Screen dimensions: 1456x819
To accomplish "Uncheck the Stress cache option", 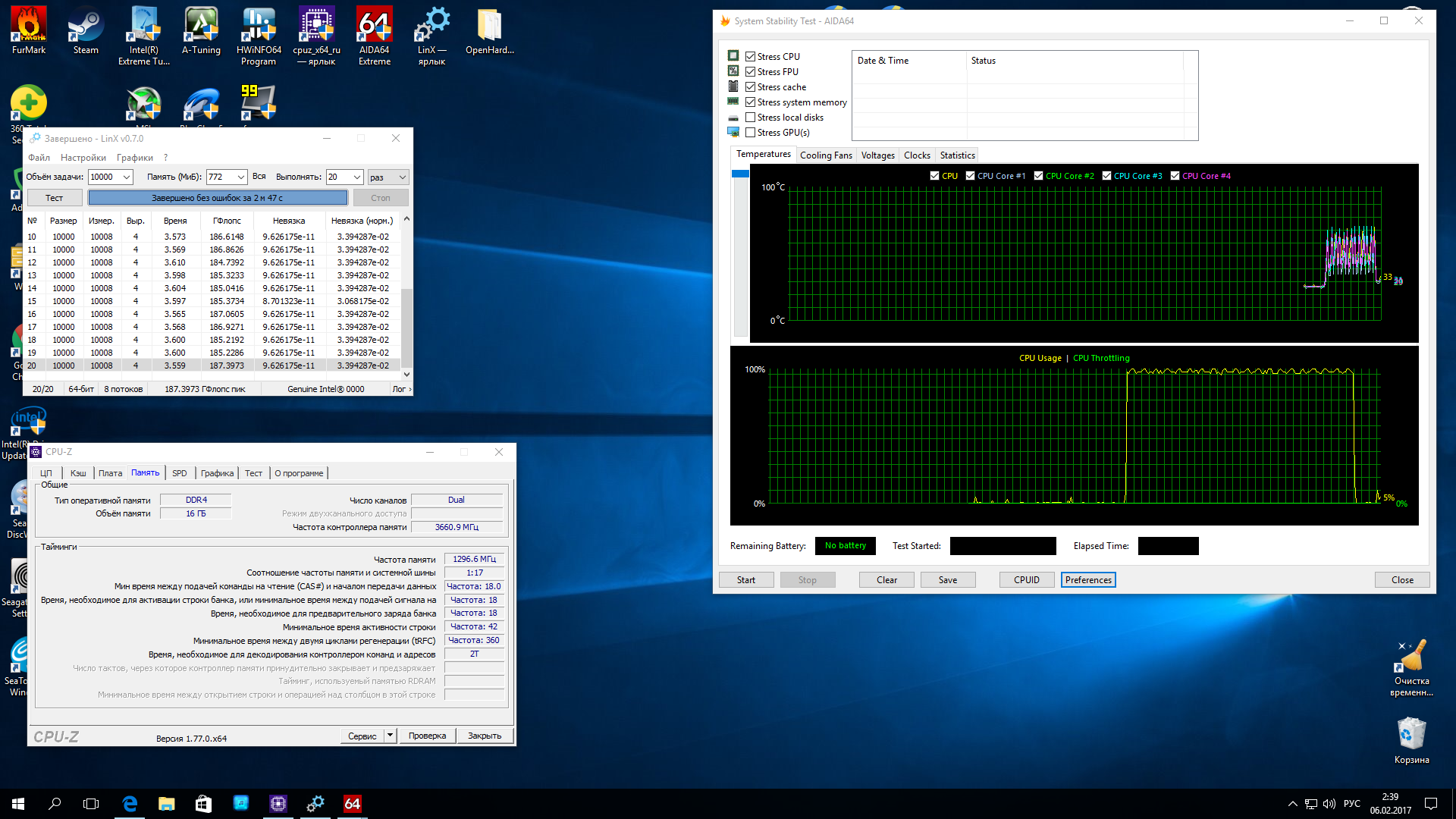I will (x=750, y=87).
